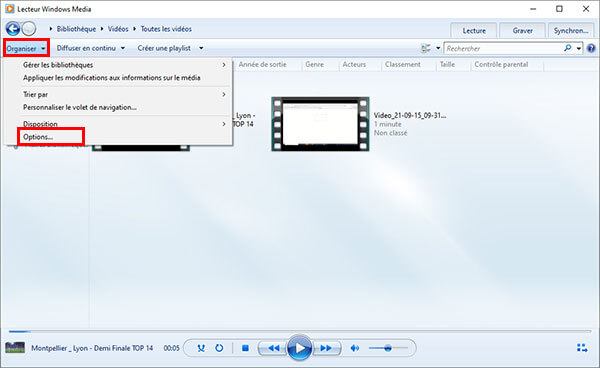Image resolution: width=600 pixels, height=368 pixels.
Task: Switch to Now Playing mode icon
Action: 582,348
